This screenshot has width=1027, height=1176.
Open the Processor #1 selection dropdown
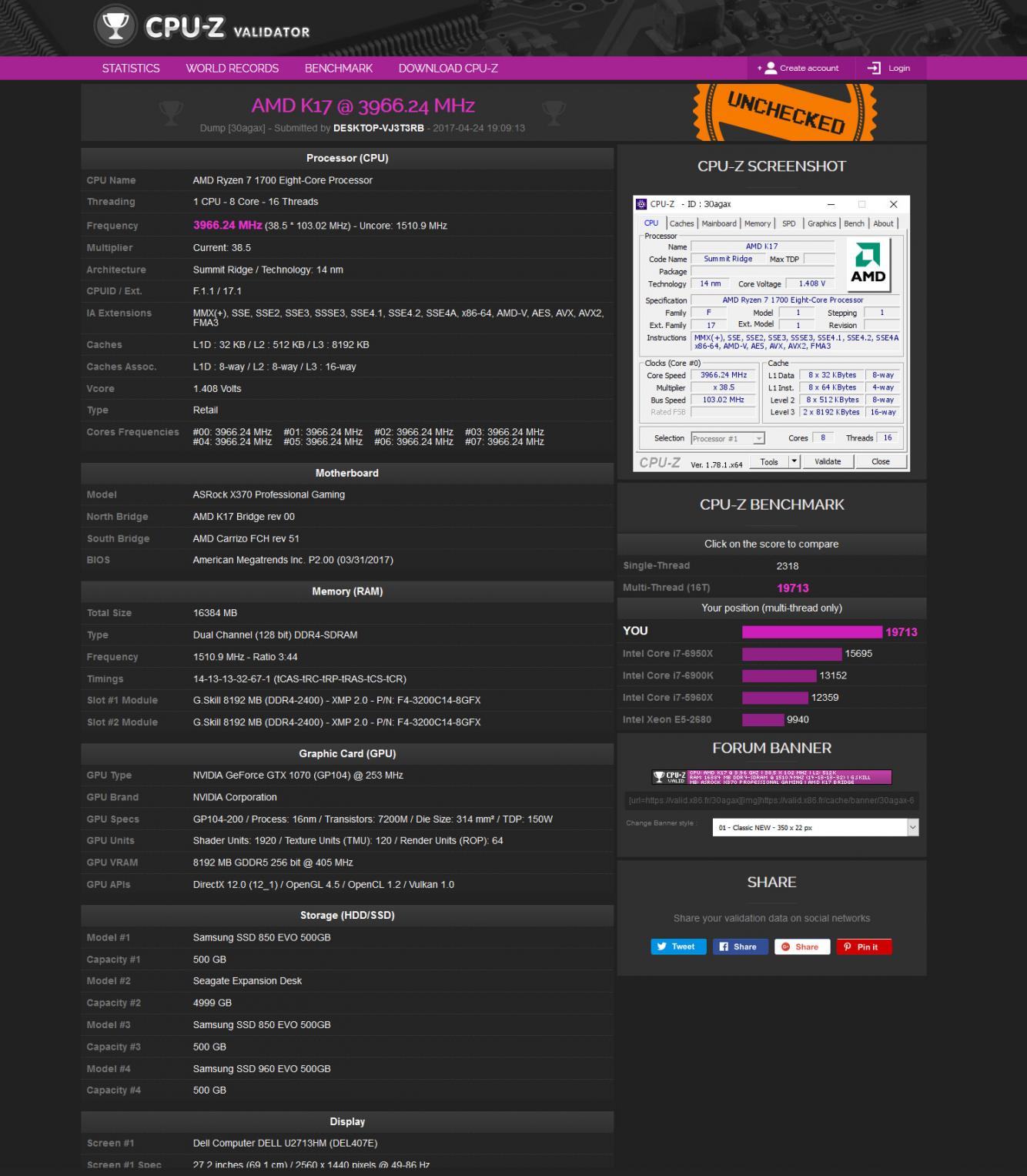point(728,438)
